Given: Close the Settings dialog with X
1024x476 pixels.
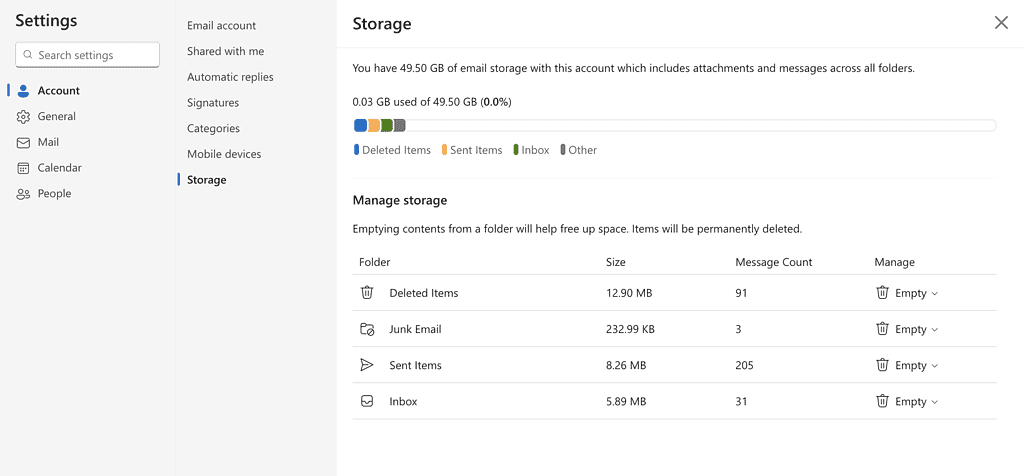Looking at the screenshot, I should (1001, 24).
